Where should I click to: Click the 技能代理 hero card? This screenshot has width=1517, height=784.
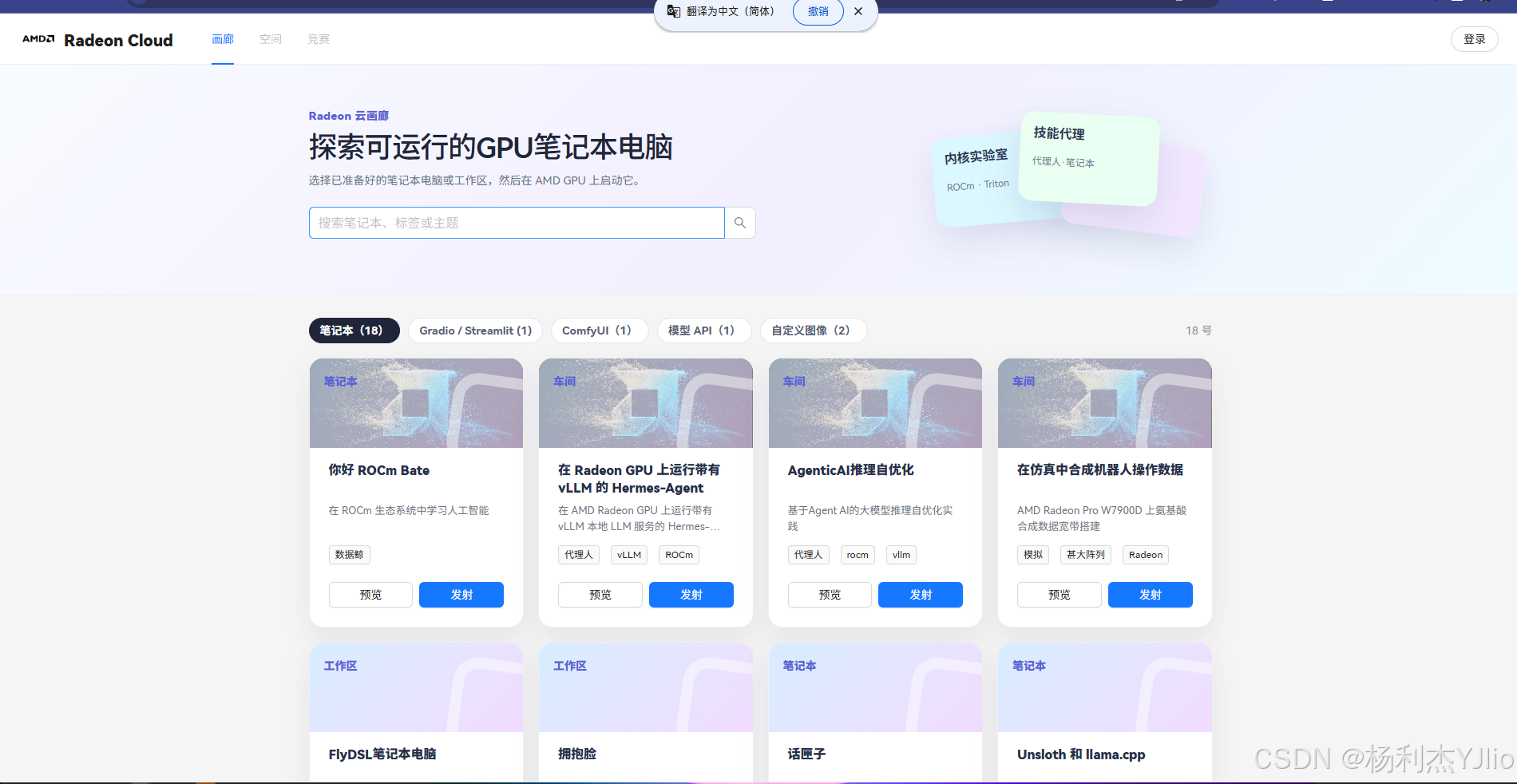pyautogui.click(x=1090, y=159)
